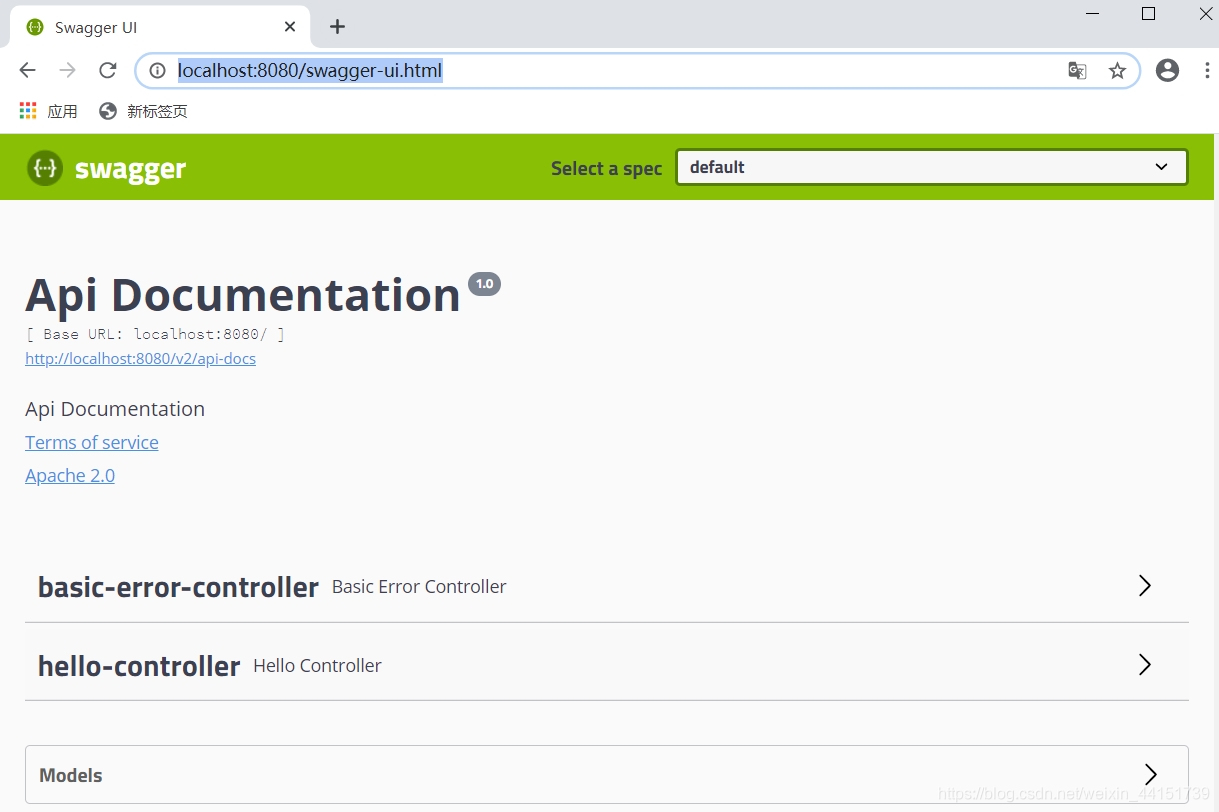
Task: Open the Chrome three-dot menu
Action: [1207, 70]
